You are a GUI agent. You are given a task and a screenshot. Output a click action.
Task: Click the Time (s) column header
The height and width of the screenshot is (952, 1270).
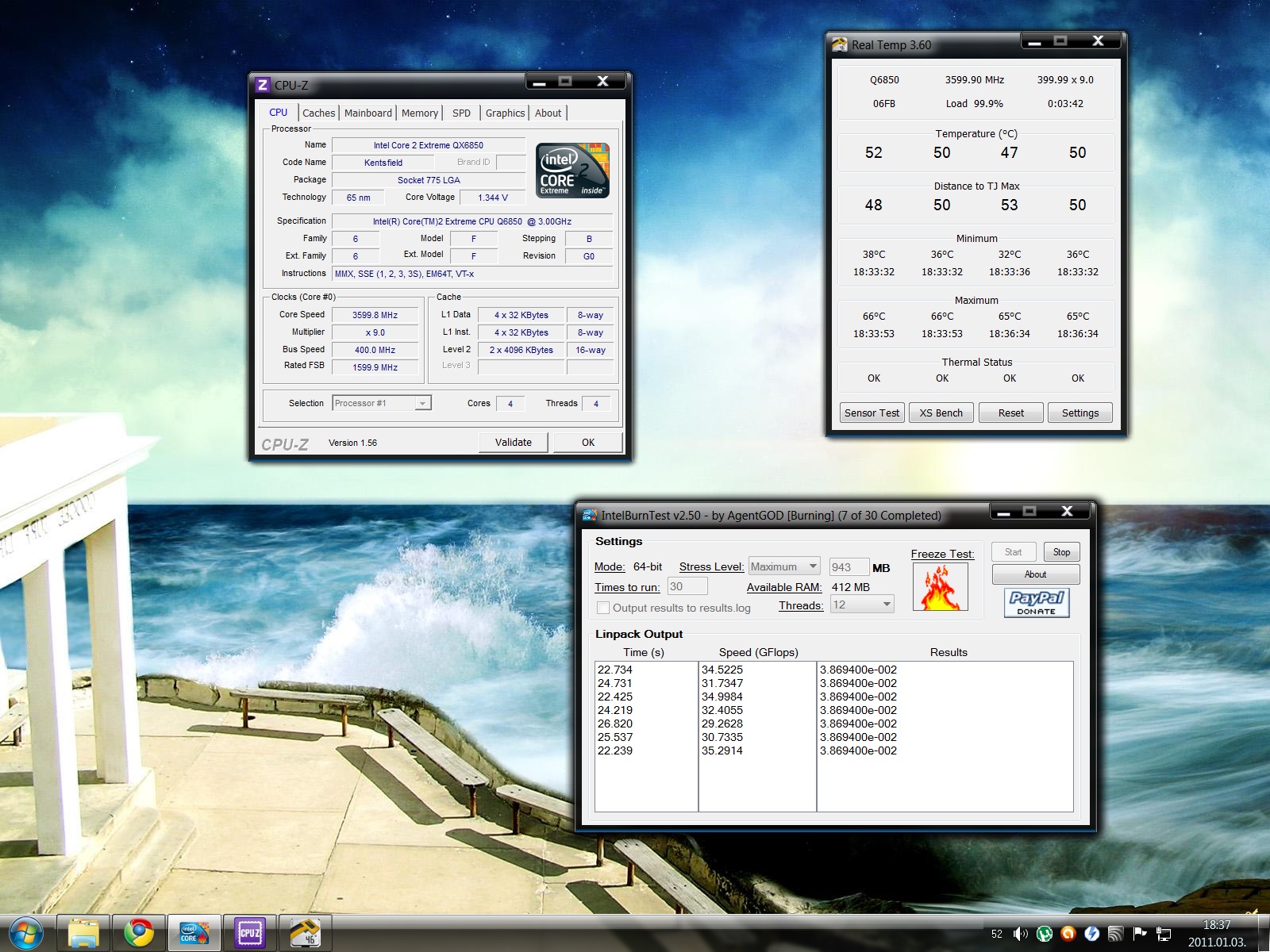pos(644,652)
